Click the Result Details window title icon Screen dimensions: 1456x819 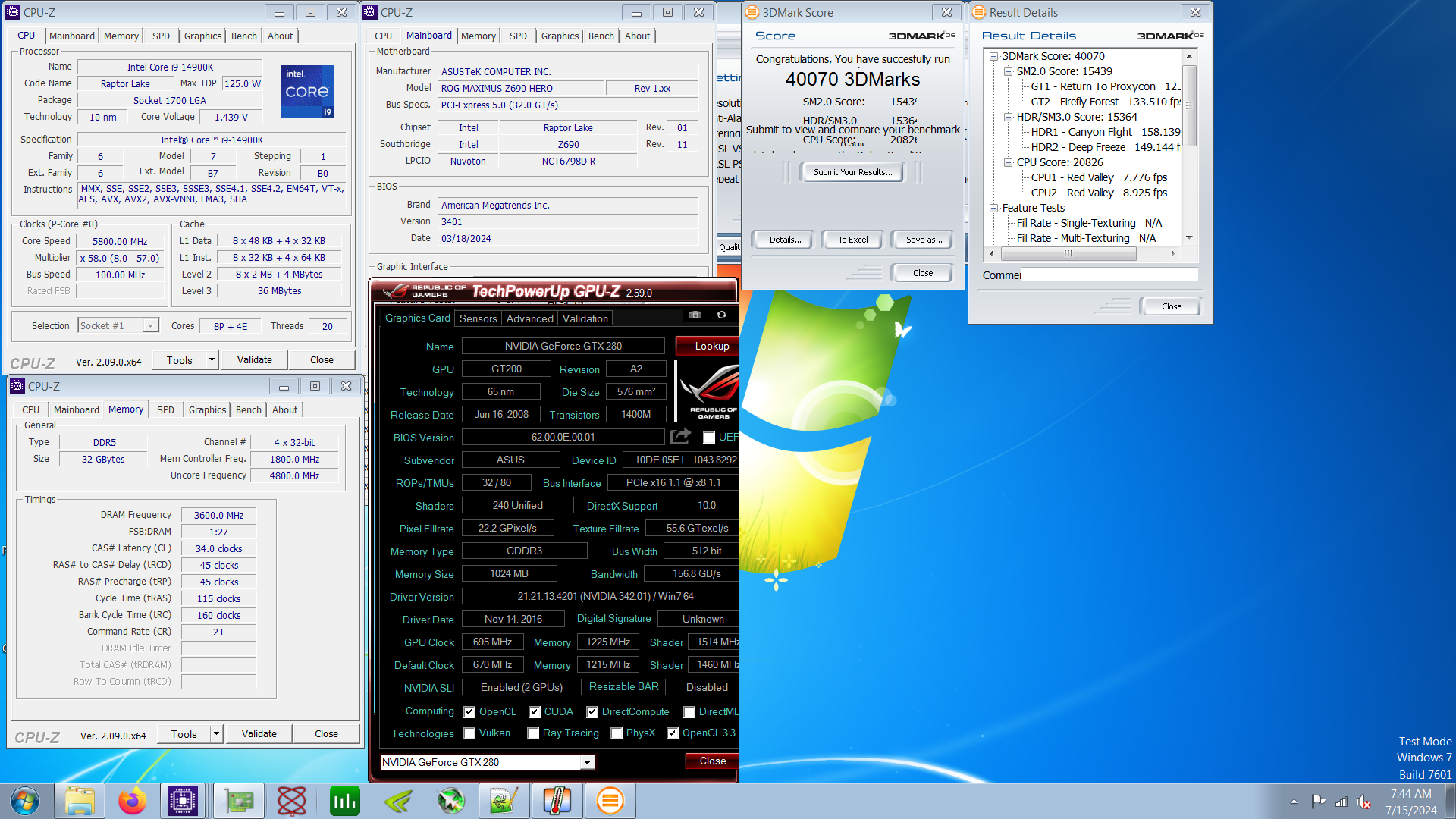click(x=978, y=12)
